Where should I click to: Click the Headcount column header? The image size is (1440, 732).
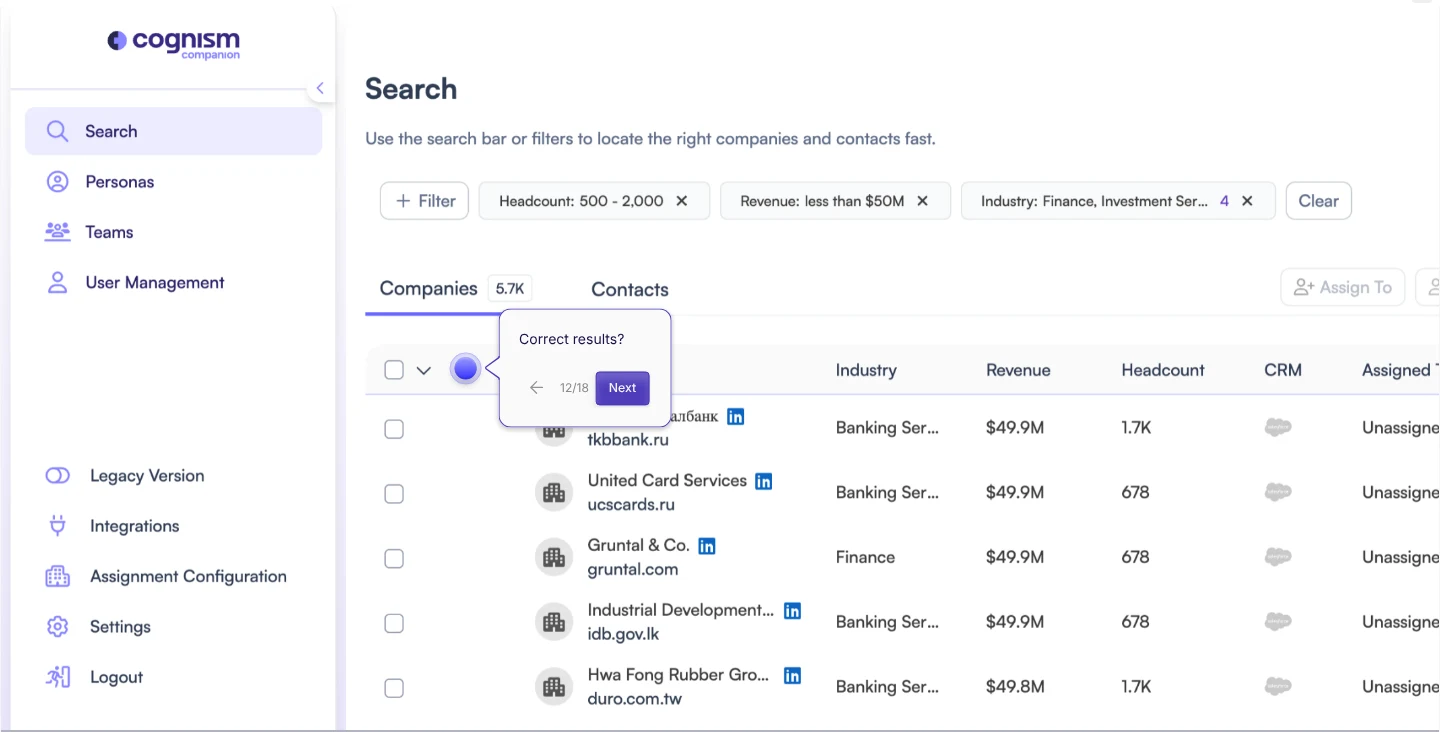[1163, 370]
